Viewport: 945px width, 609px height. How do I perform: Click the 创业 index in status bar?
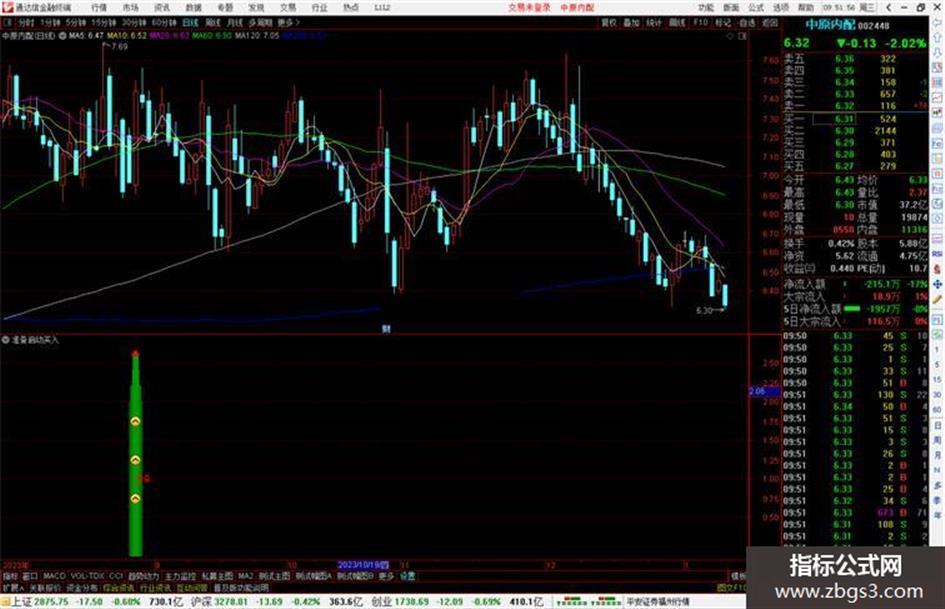pos(381,601)
